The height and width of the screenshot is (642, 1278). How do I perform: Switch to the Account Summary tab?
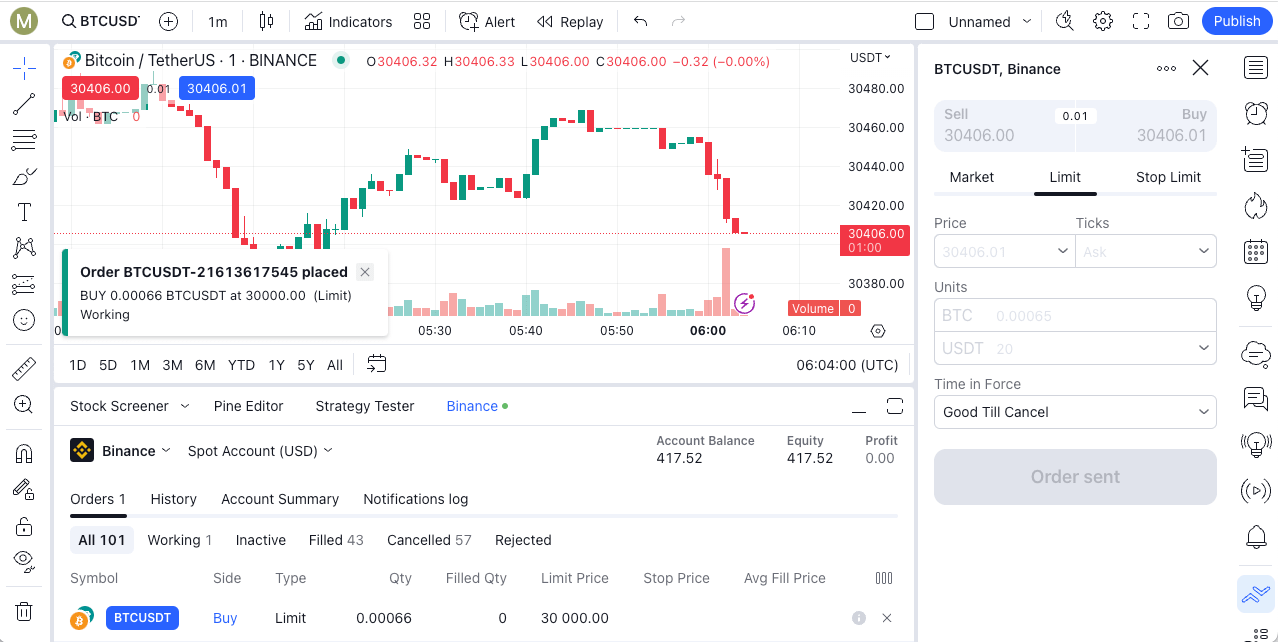coord(280,499)
